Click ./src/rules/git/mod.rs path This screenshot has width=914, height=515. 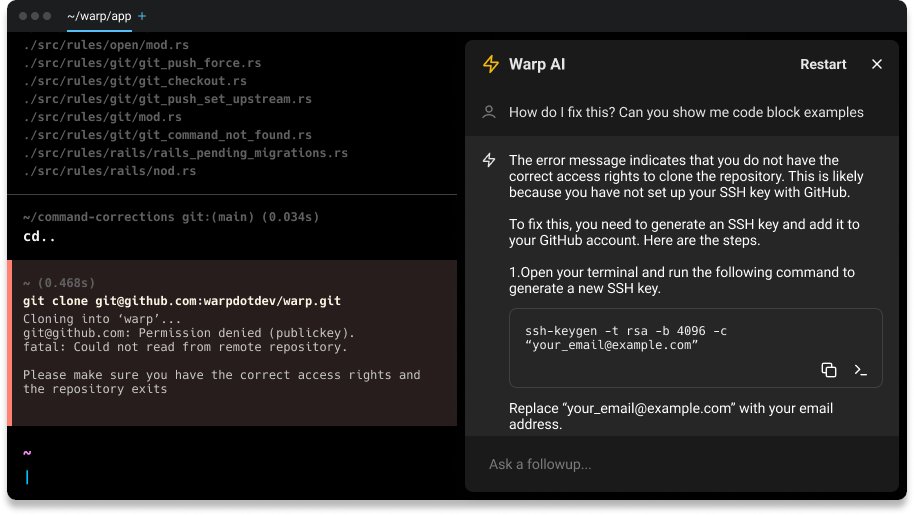103,117
